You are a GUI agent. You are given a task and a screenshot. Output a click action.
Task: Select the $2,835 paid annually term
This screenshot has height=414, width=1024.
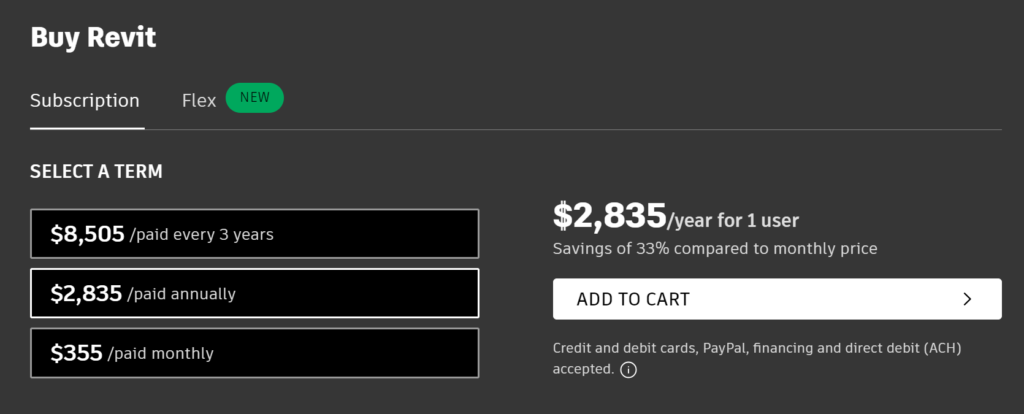(x=255, y=293)
